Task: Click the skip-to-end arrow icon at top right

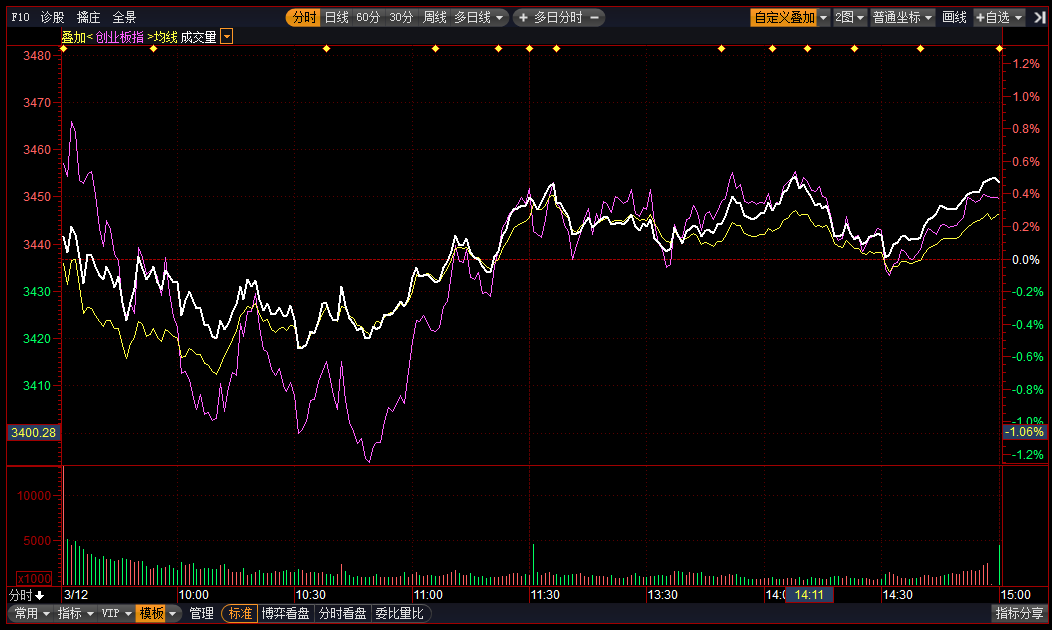Action: [1039, 17]
